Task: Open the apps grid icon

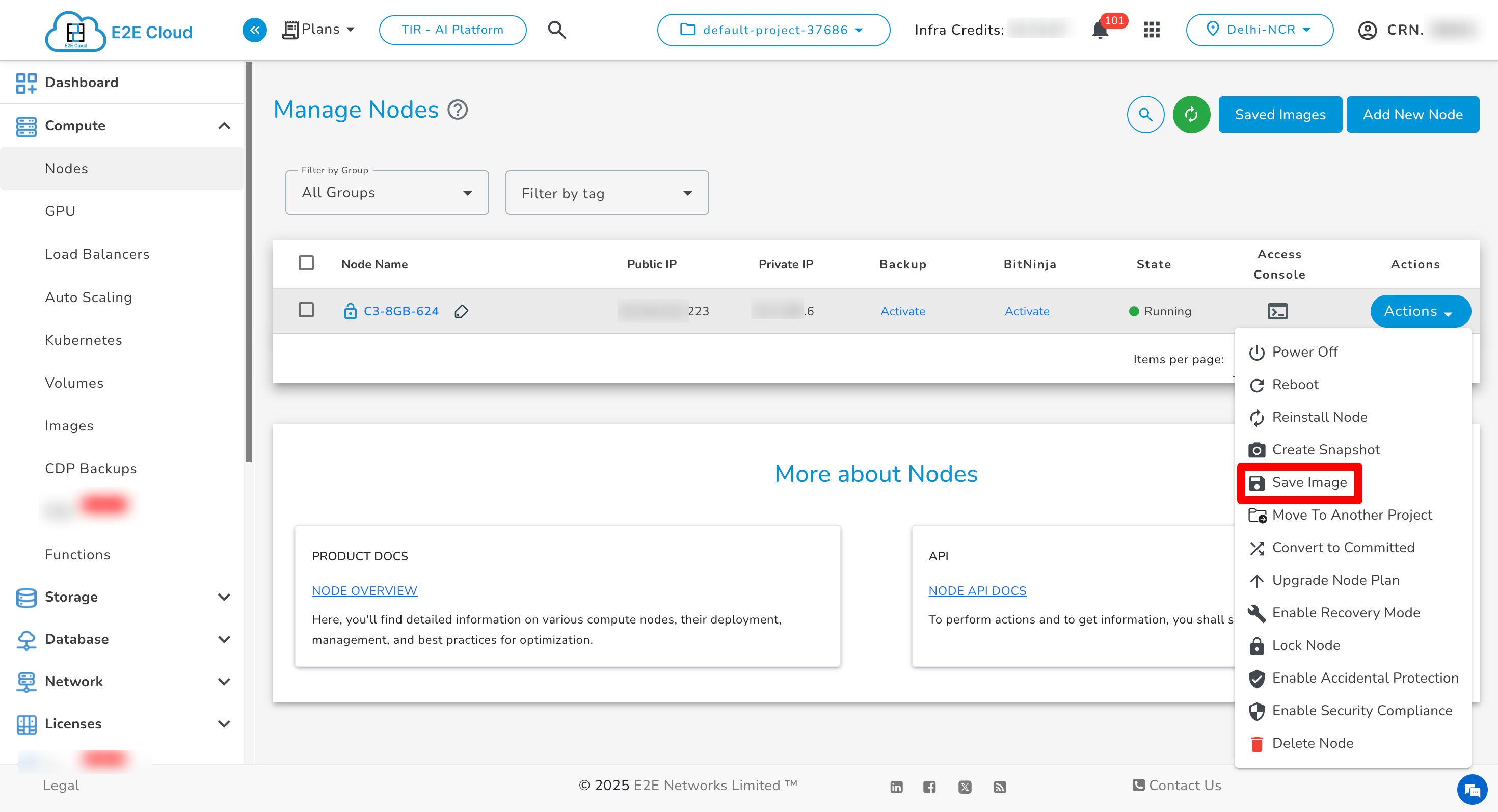Action: (x=1151, y=30)
